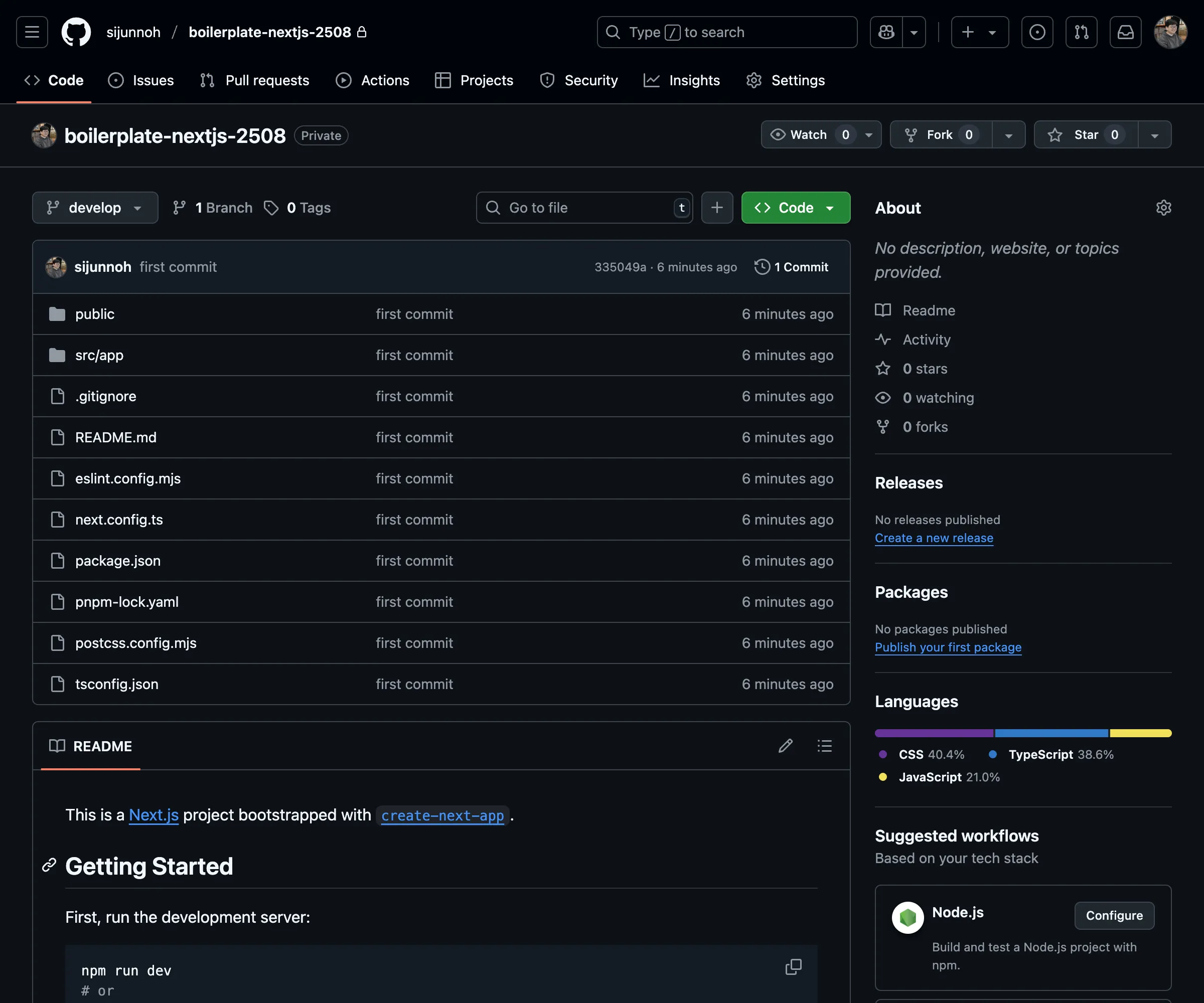Click Create a new release link
1204x1003 pixels.
click(x=934, y=538)
